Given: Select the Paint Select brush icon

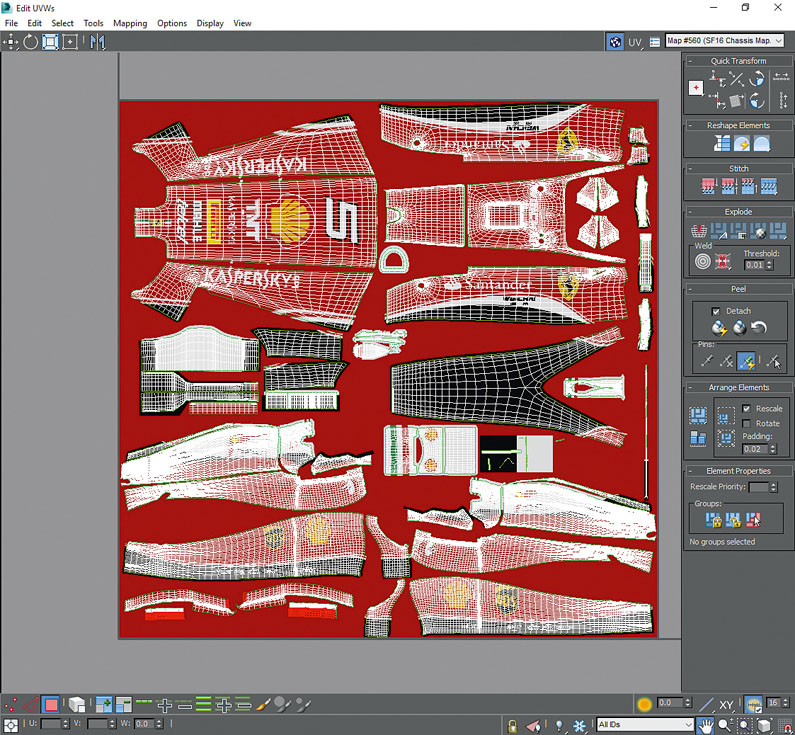Looking at the screenshot, I should click(264, 705).
